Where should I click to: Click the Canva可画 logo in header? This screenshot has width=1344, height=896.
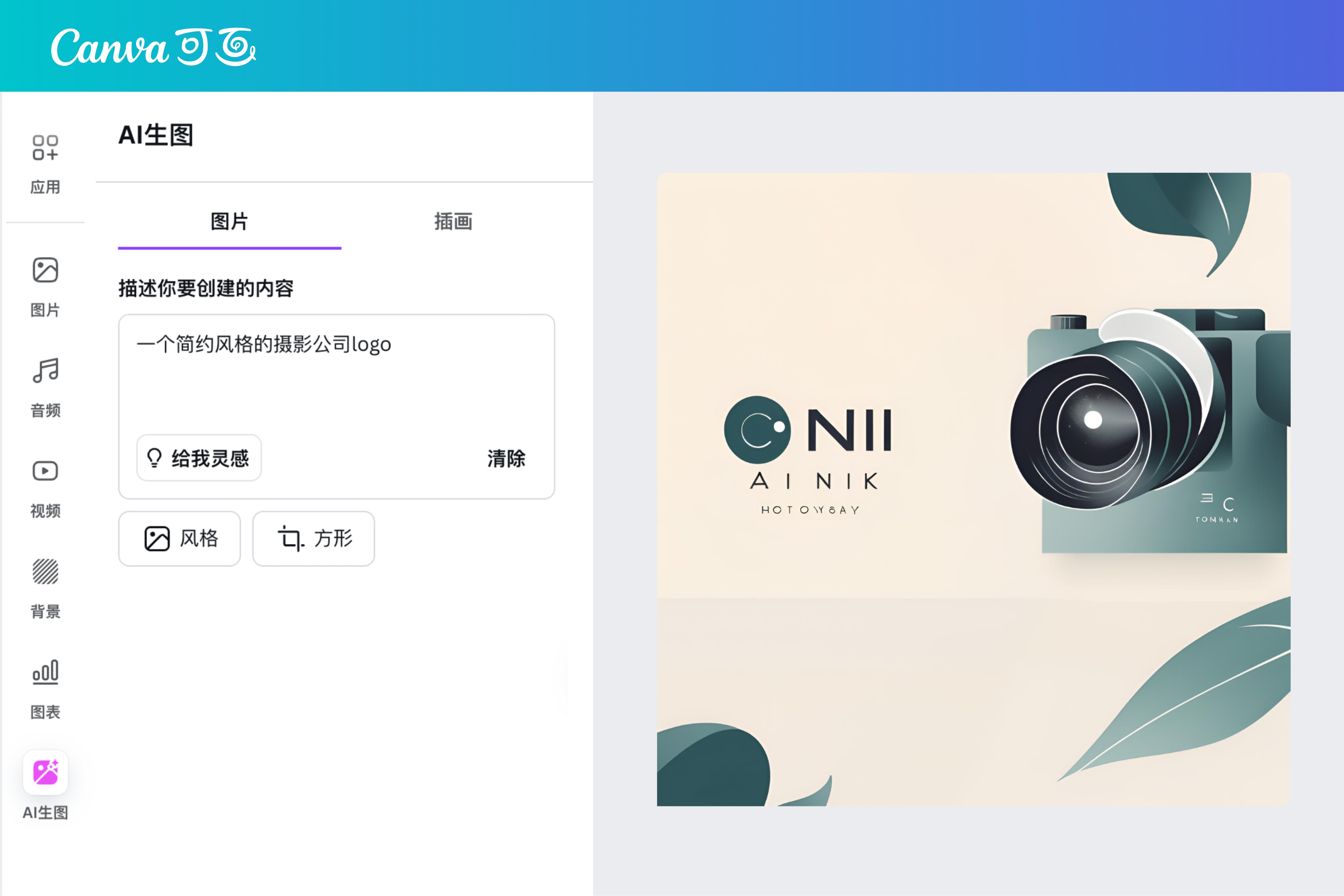pos(153,47)
